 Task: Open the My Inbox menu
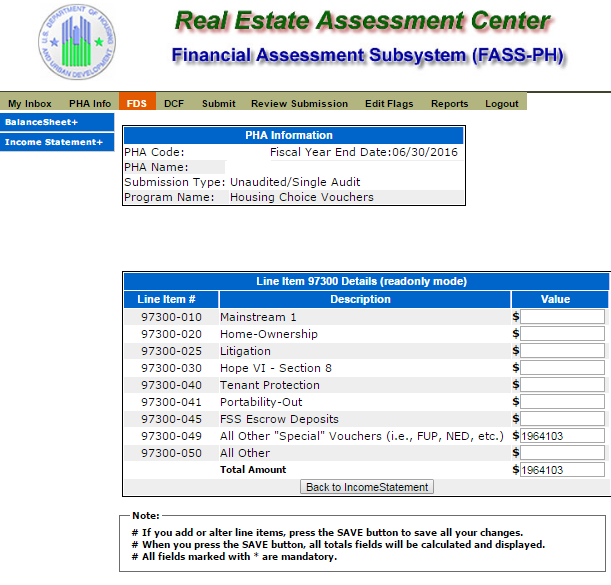tap(30, 103)
